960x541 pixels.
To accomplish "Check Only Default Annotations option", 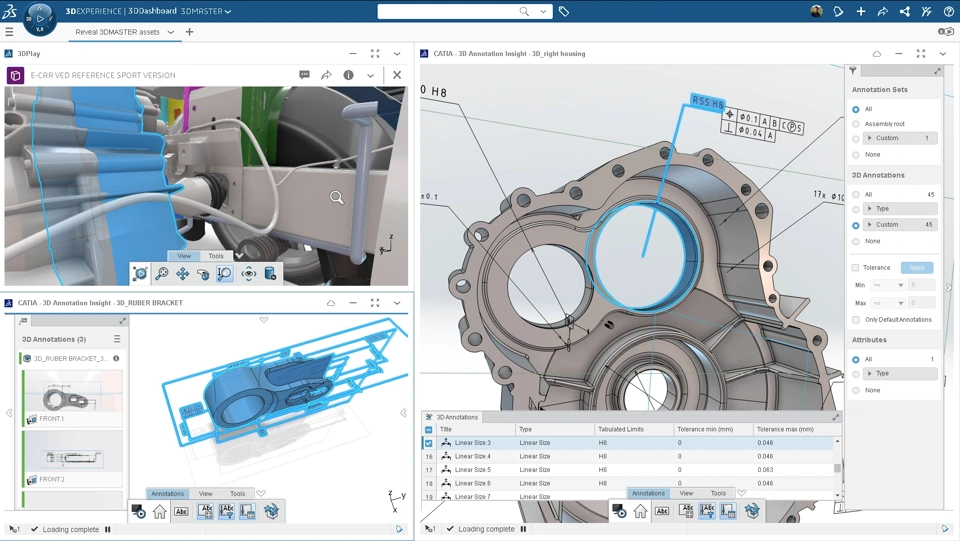I will 856,320.
